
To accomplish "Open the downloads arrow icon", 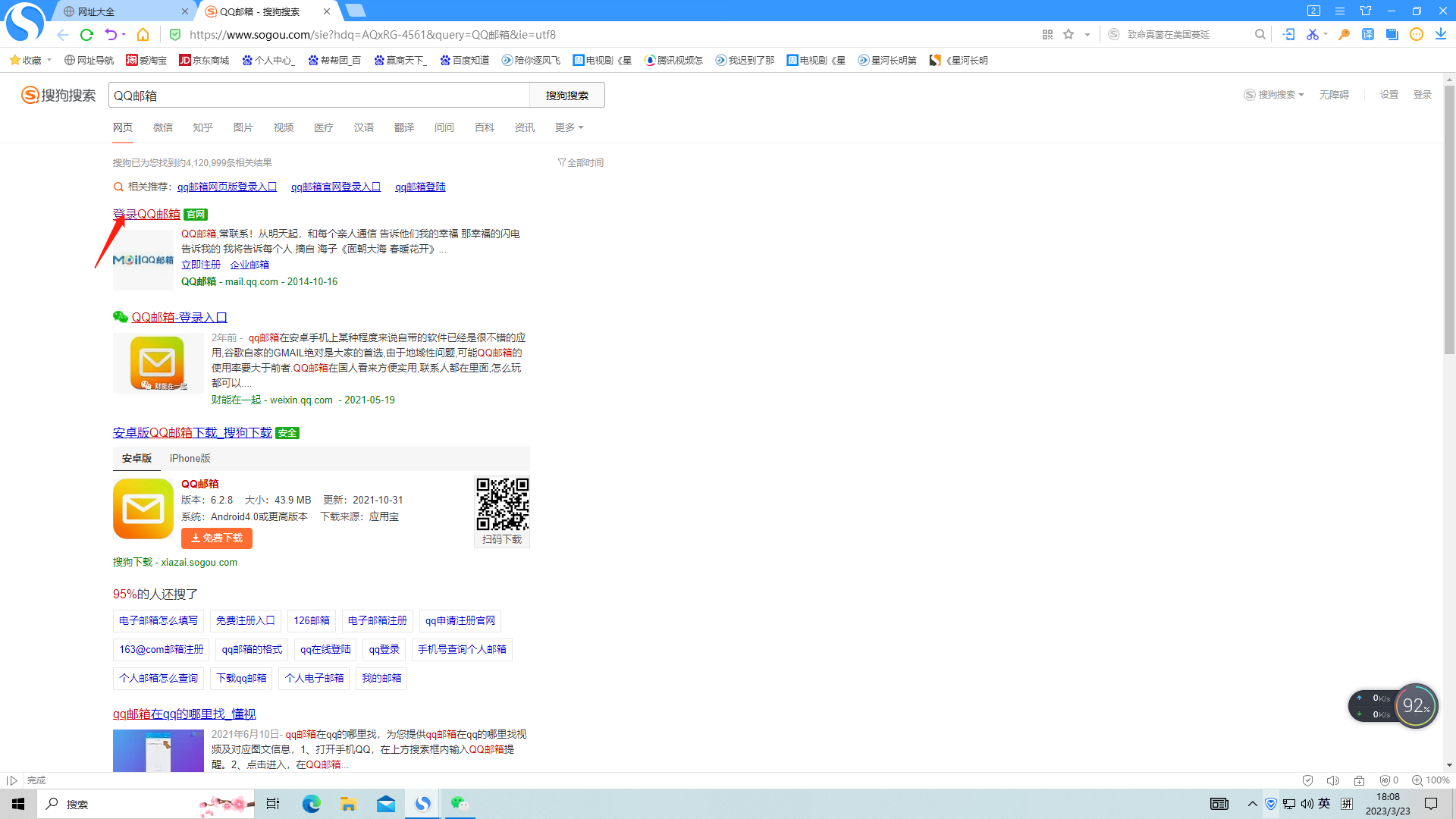I will [1441, 34].
